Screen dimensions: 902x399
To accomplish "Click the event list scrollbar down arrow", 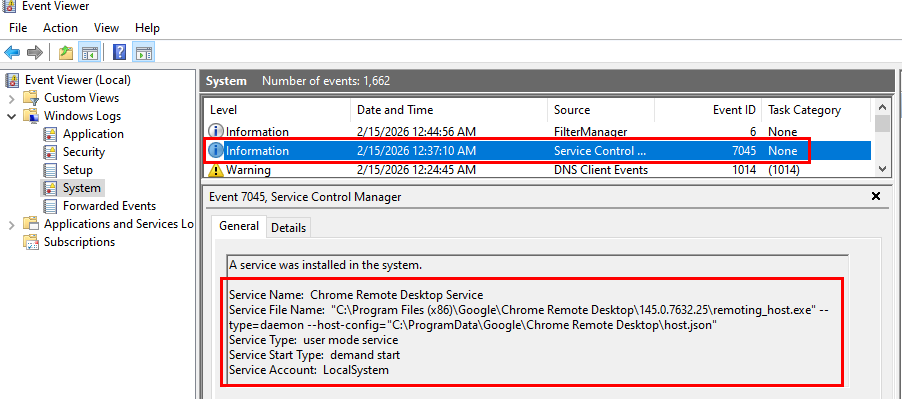I will (x=882, y=169).
